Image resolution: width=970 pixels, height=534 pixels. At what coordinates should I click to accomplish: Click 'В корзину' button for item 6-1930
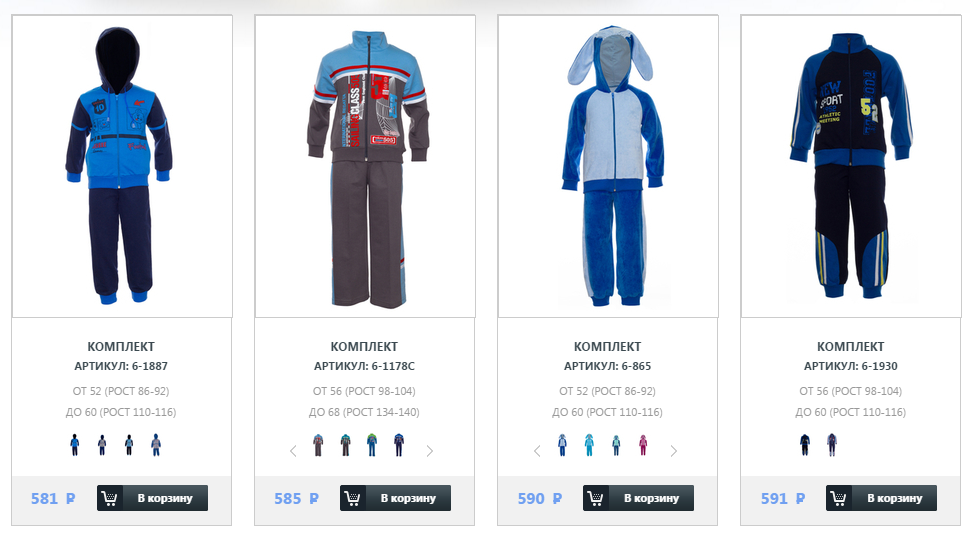[x=882, y=498]
